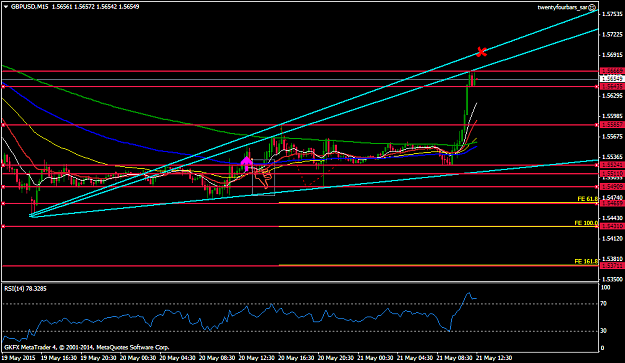Select the FE 61.8 Fibonacci expansion label
Image resolution: width=625 pixels, height=363 pixels.
[x=588, y=199]
